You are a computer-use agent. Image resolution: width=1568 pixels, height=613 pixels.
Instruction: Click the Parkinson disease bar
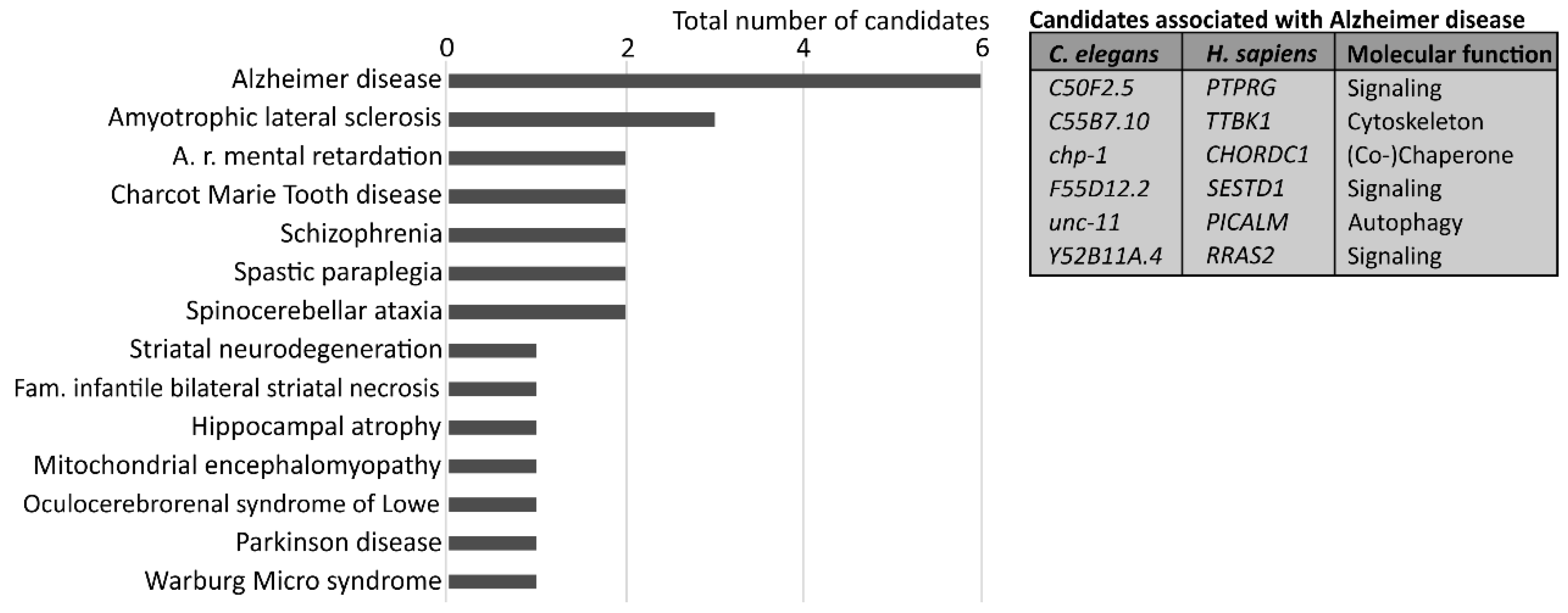[492, 543]
